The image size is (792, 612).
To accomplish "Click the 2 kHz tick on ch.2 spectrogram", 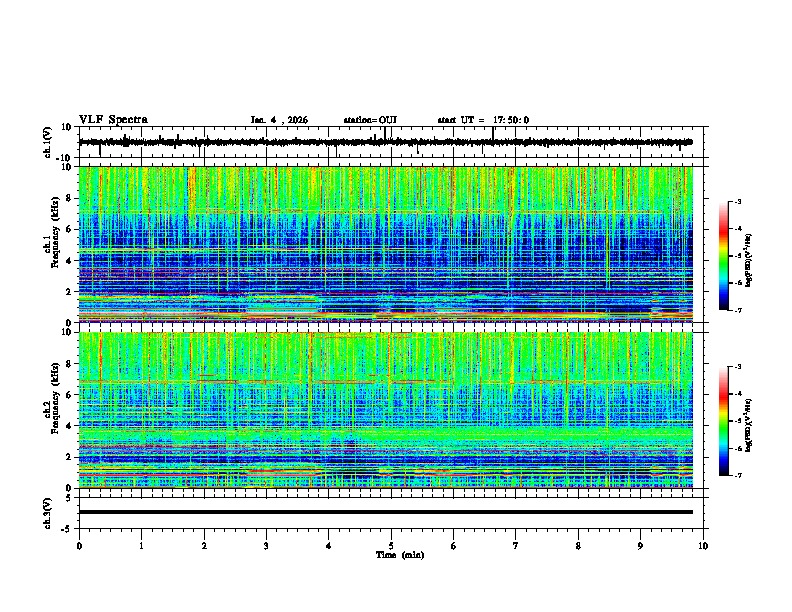I will [x=69, y=457].
